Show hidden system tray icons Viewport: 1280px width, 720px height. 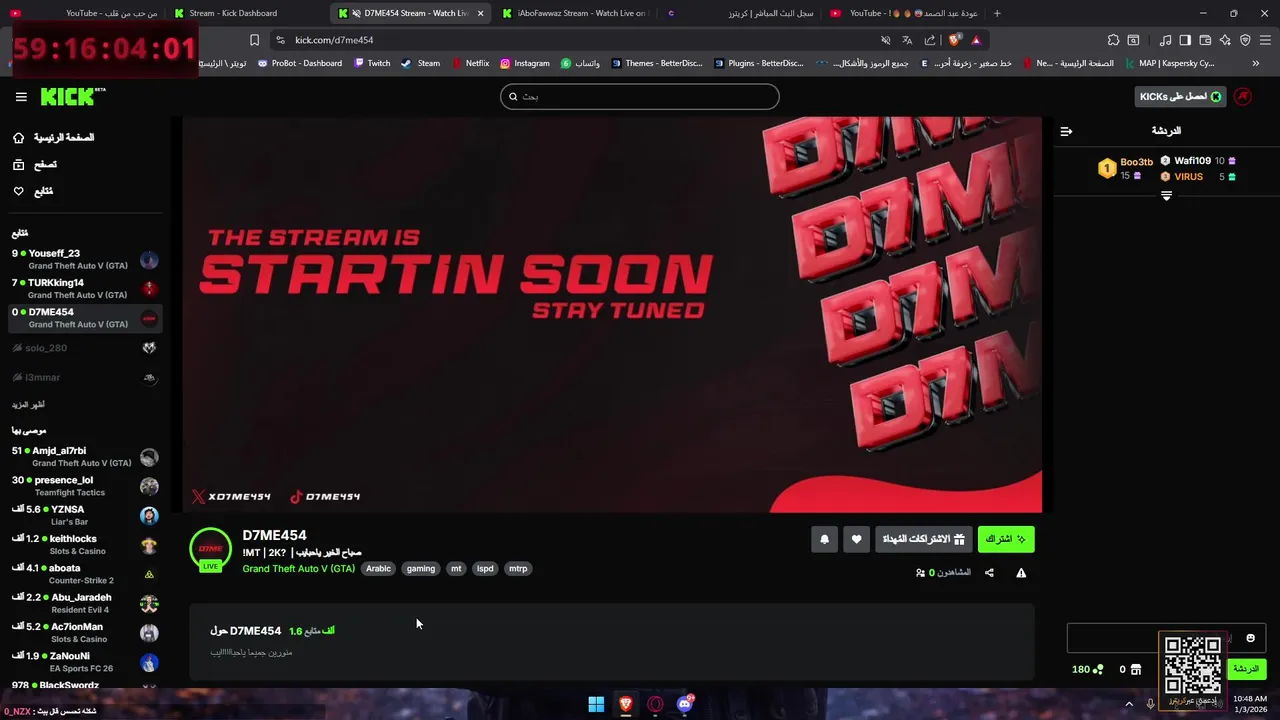[1129, 704]
